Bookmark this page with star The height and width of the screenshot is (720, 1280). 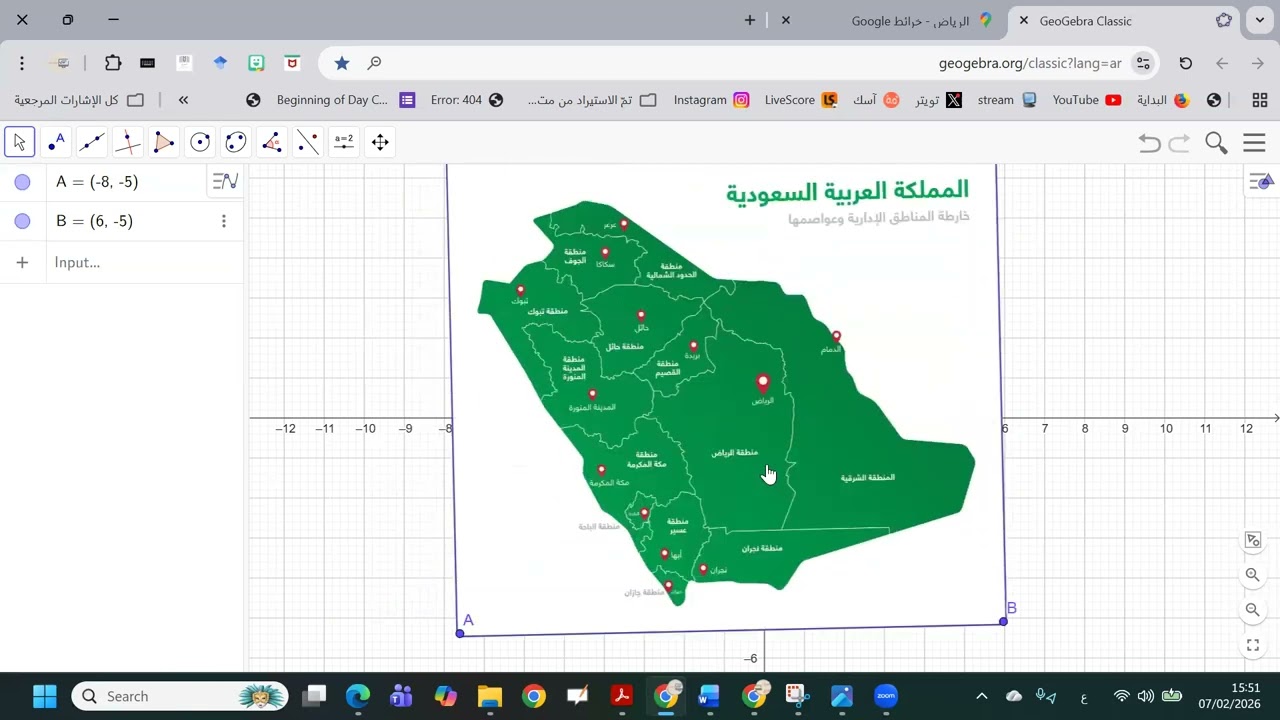[342, 63]
